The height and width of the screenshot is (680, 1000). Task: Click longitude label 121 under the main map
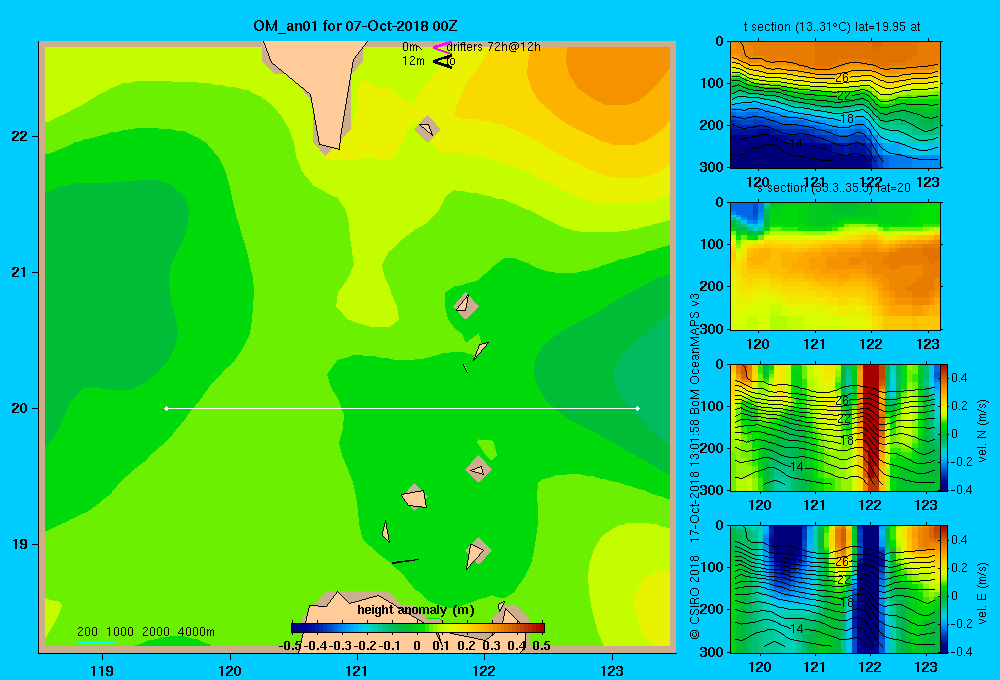[357, 670]
